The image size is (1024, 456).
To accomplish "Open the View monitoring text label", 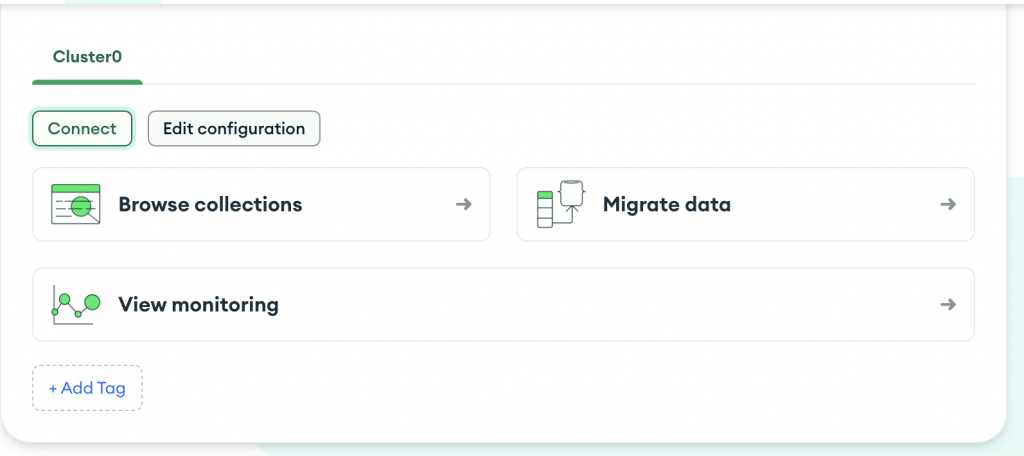I will (x=198, y=304).
